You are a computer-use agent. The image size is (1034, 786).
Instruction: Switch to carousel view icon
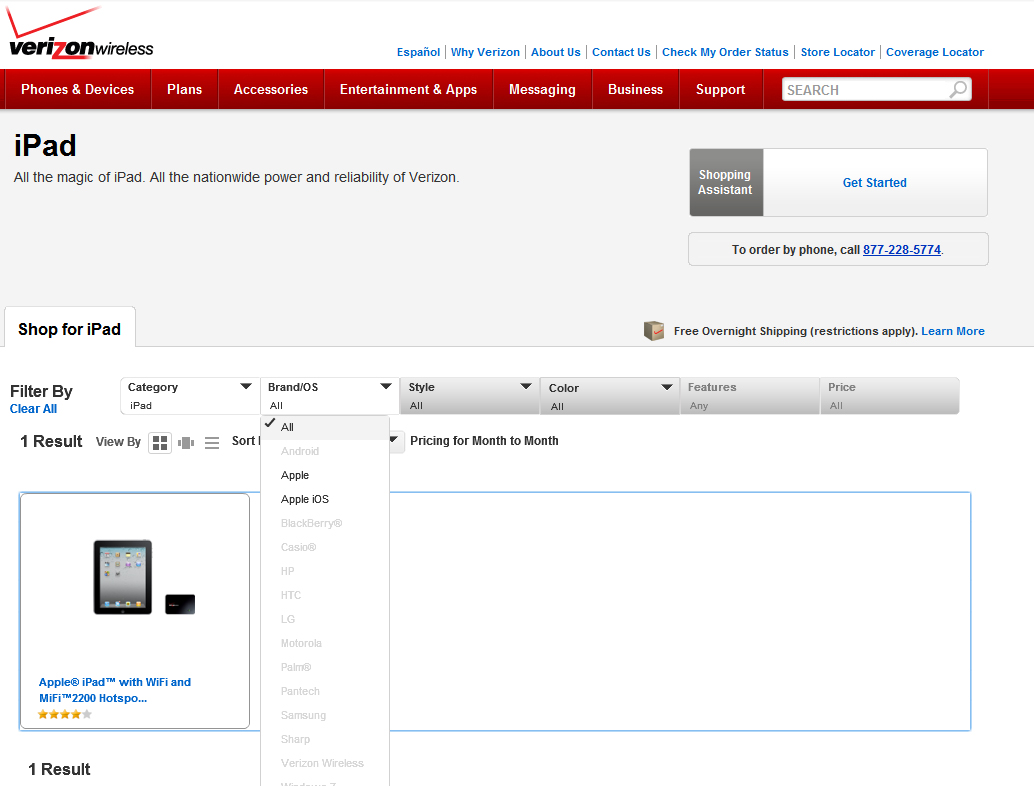click(186, 442)
